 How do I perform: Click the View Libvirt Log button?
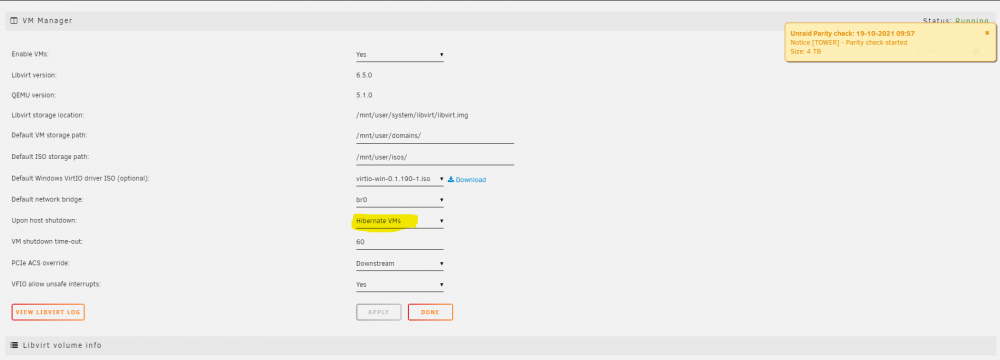pos(48,312)
